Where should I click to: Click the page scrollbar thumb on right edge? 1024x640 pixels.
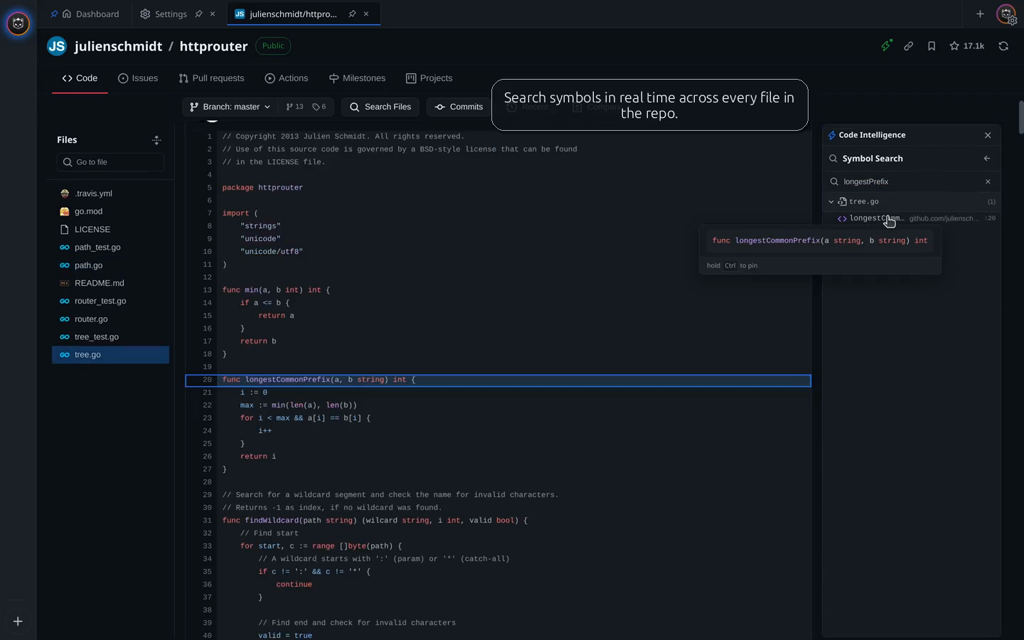1021,117
